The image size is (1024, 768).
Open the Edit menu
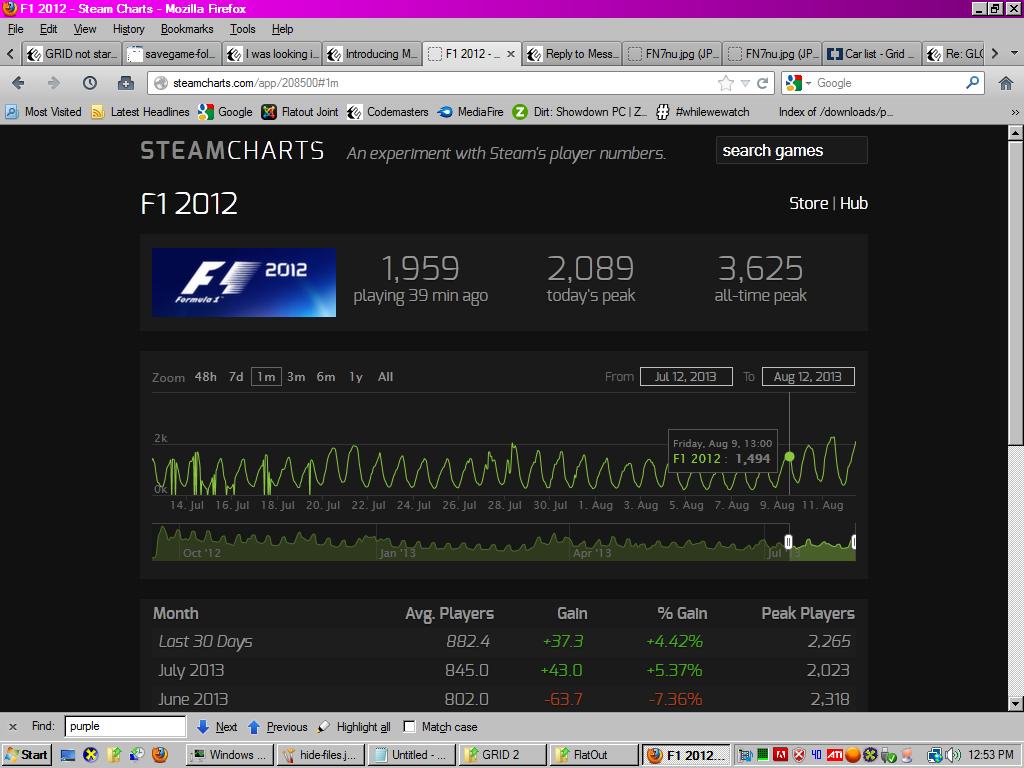(48, 29)
